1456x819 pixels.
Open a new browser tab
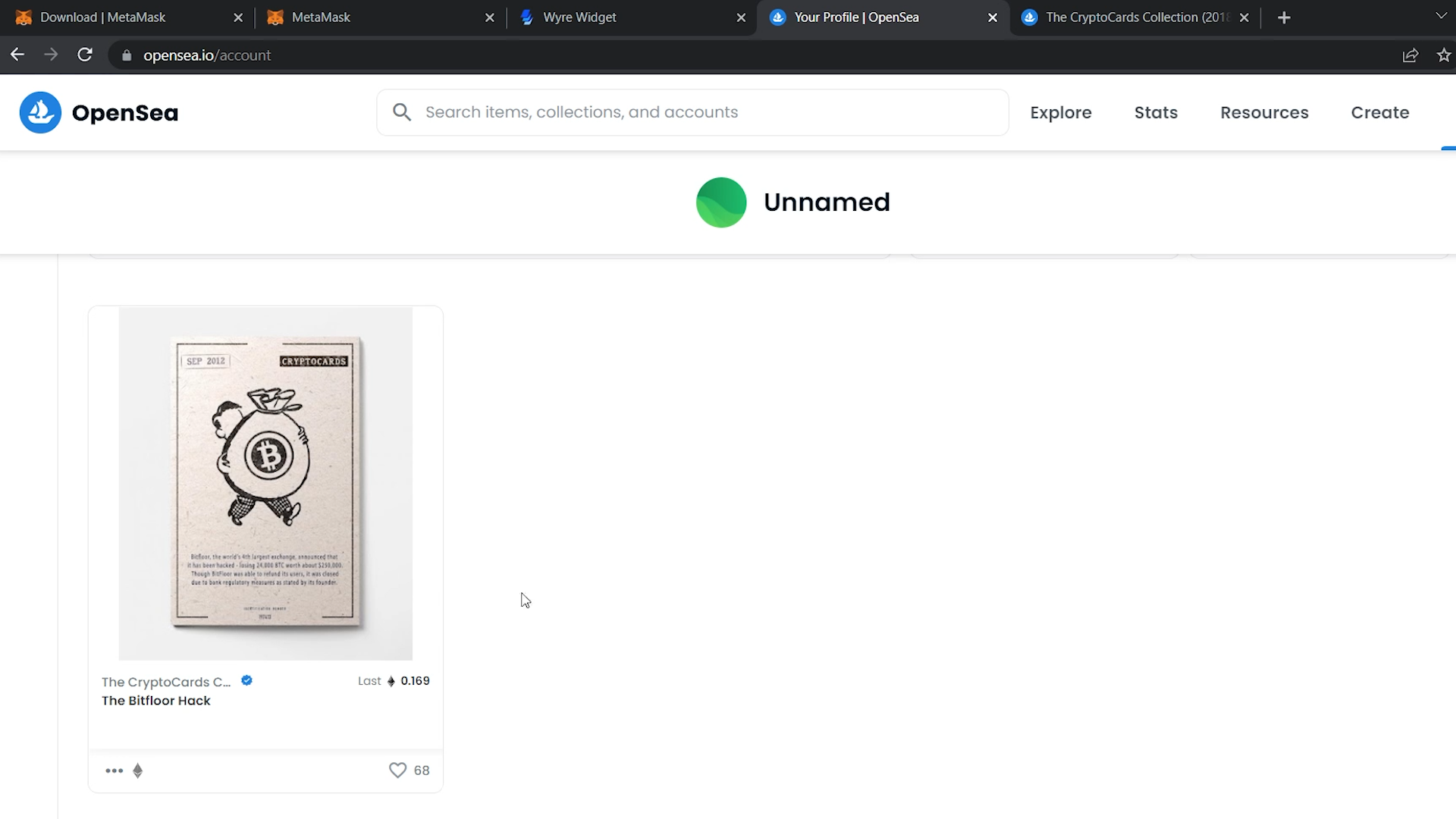click(1284, 17)
